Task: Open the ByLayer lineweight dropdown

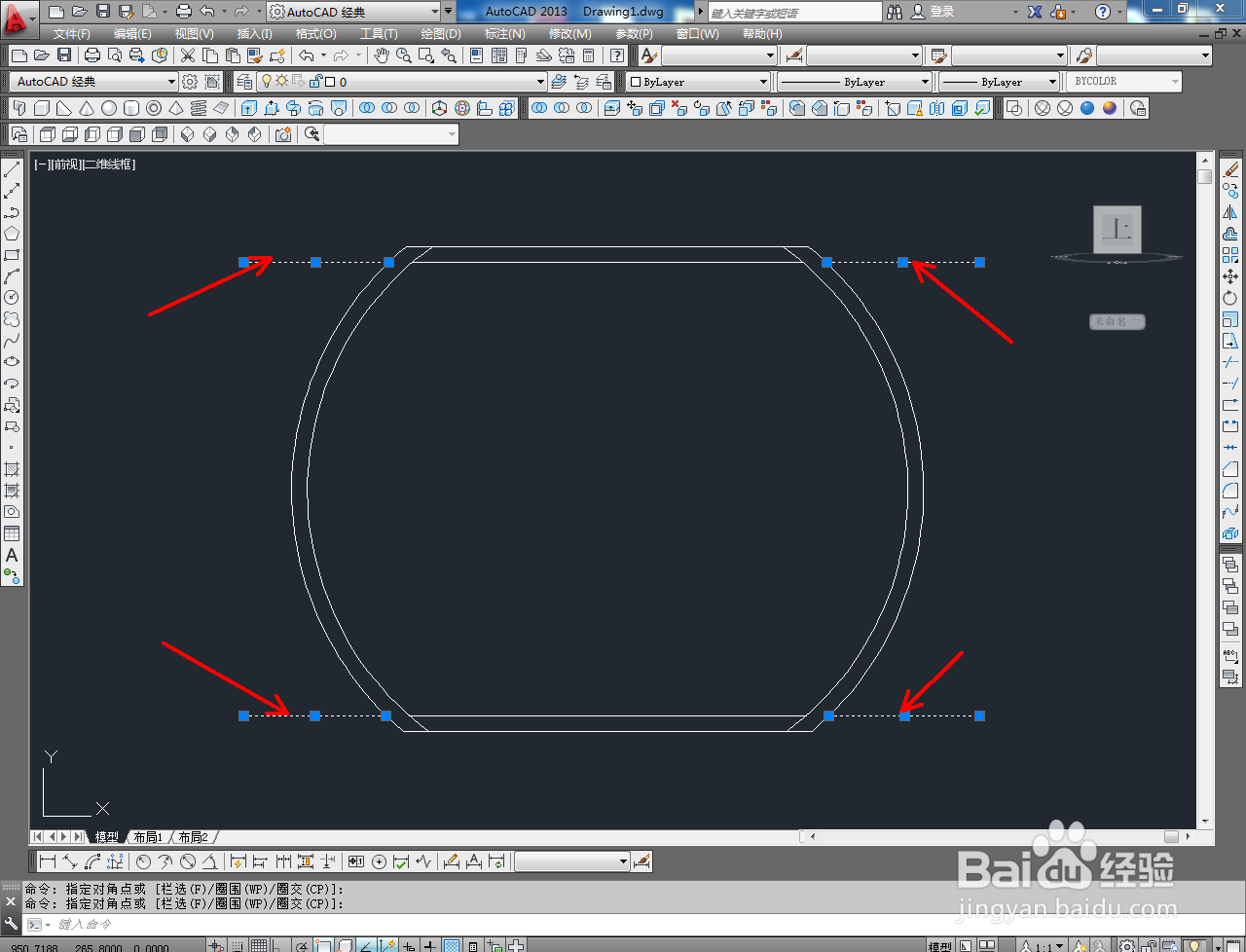Action: coord(999,82)
